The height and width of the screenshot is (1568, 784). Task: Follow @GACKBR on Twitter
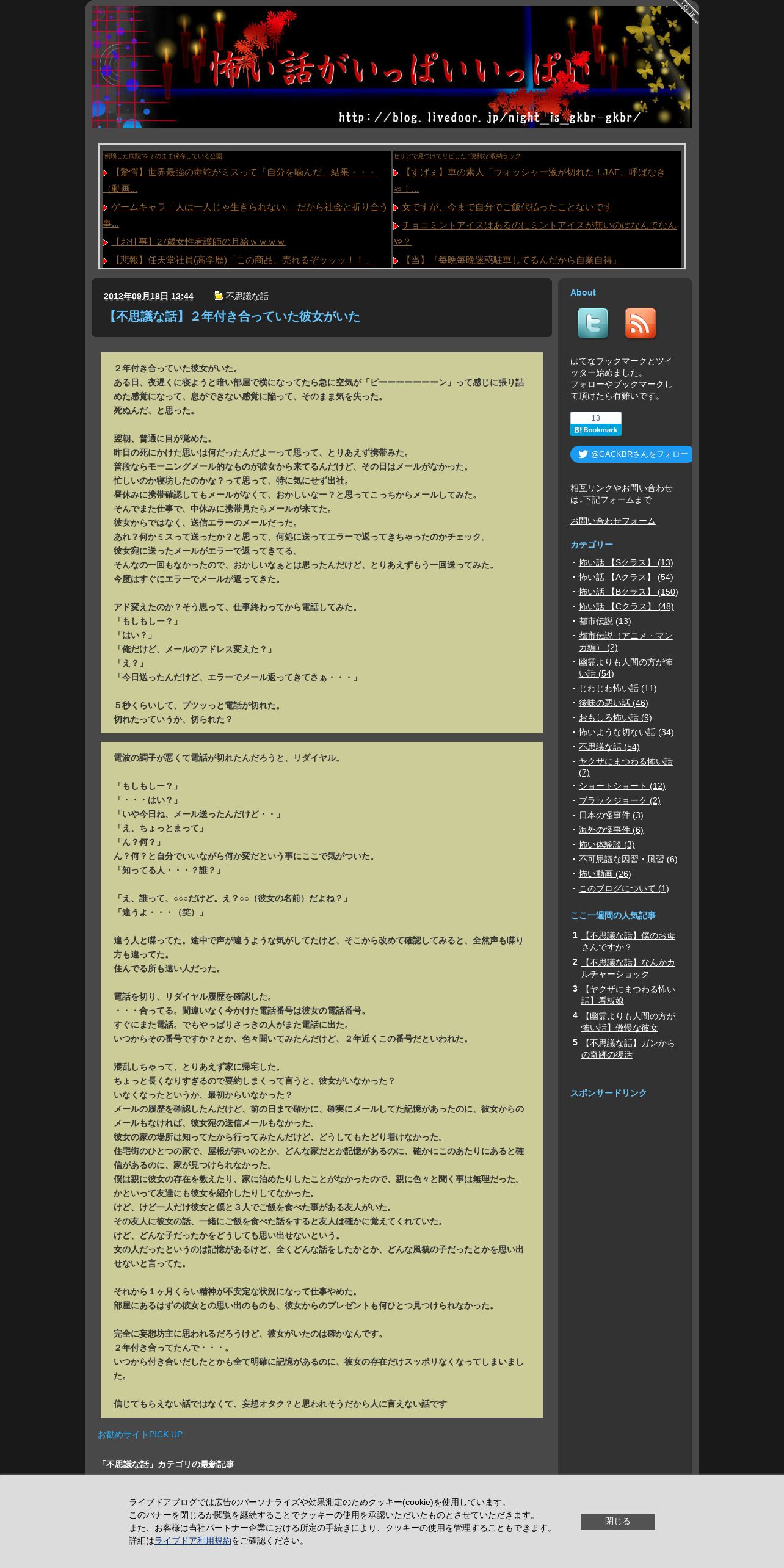pos(631,454)
